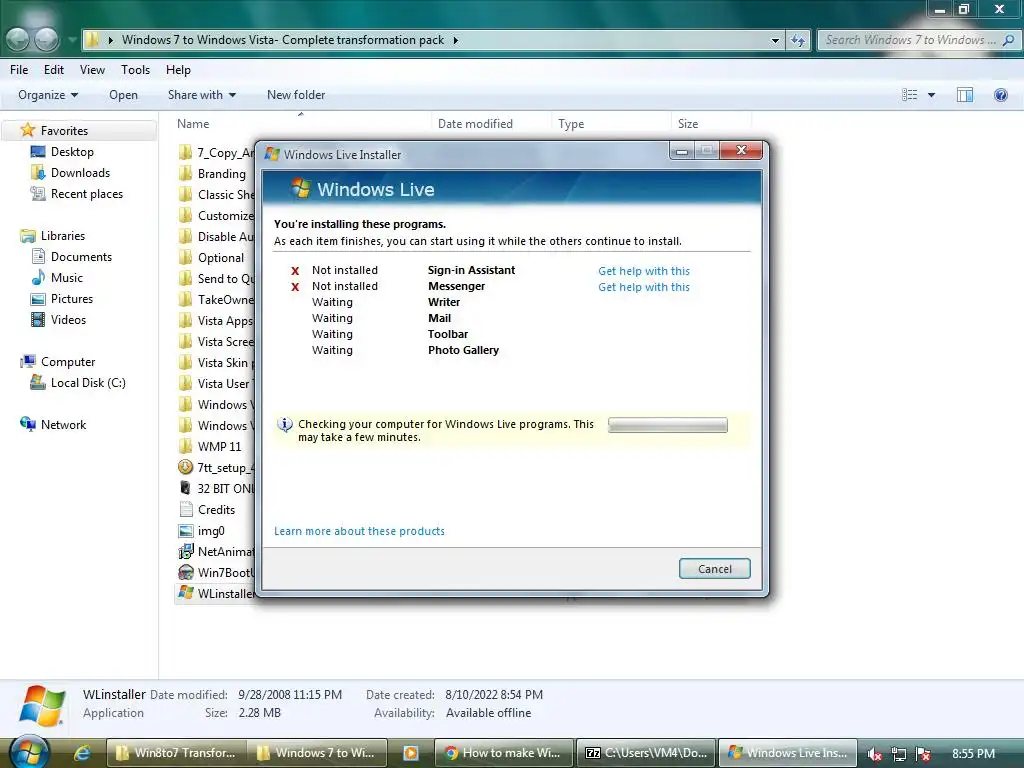Select the Credits text file icon

coord(185,509)
